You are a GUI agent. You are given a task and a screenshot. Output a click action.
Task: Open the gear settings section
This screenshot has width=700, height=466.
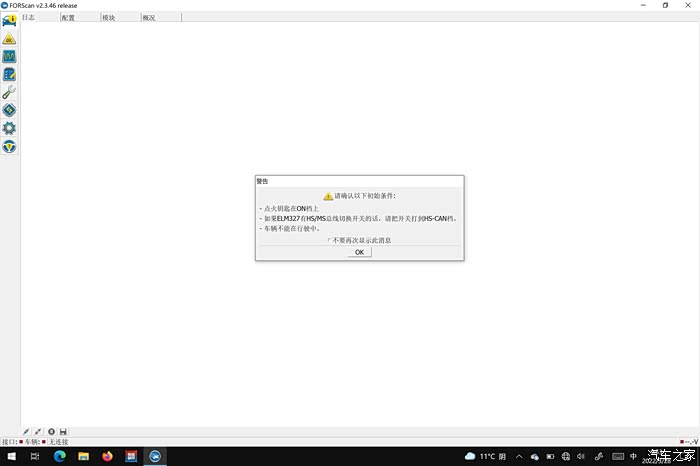pyautogui.click(x=9, y=128)
